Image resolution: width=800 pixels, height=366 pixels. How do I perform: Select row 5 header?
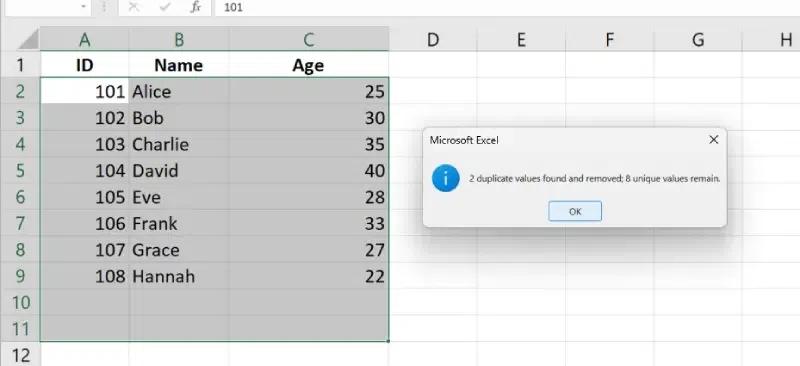(20, 170)
